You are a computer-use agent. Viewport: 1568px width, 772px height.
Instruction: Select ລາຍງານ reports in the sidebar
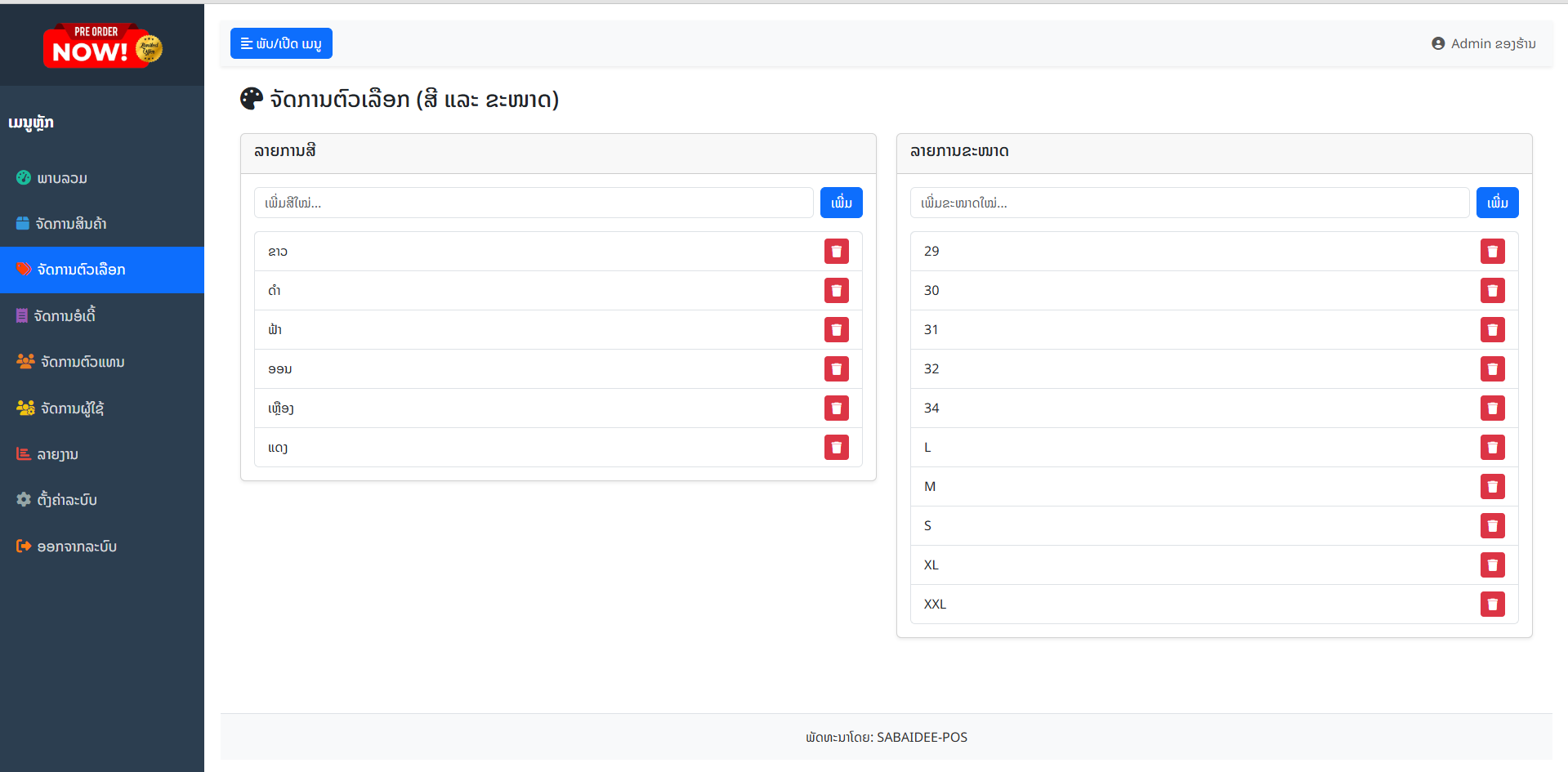(57, 454)
